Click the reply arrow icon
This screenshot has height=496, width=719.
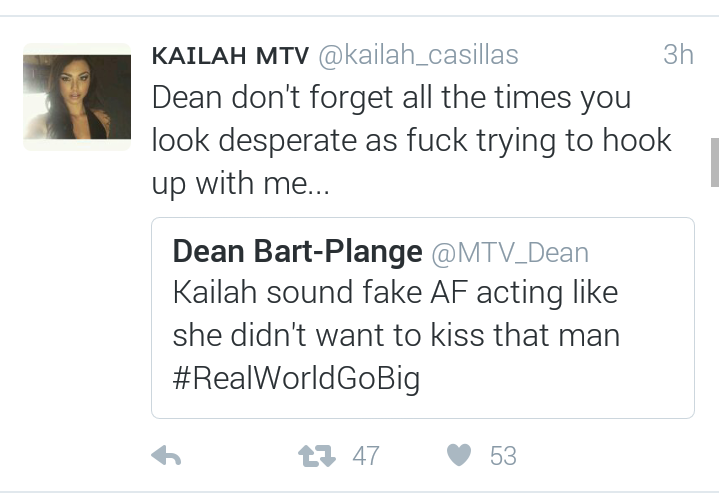(166, 456)
